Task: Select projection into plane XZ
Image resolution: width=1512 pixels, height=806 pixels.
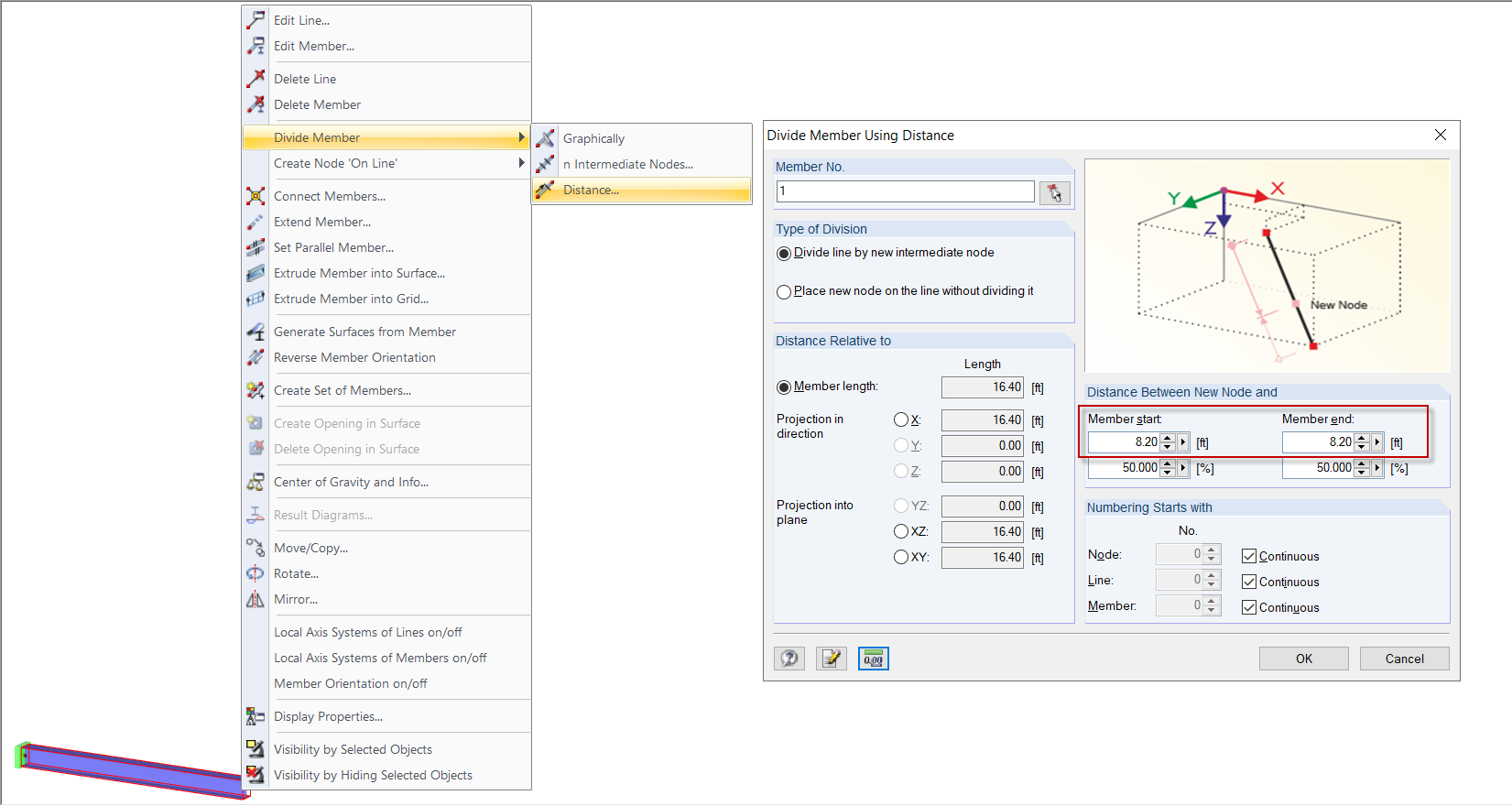Action: coord(901,531)
